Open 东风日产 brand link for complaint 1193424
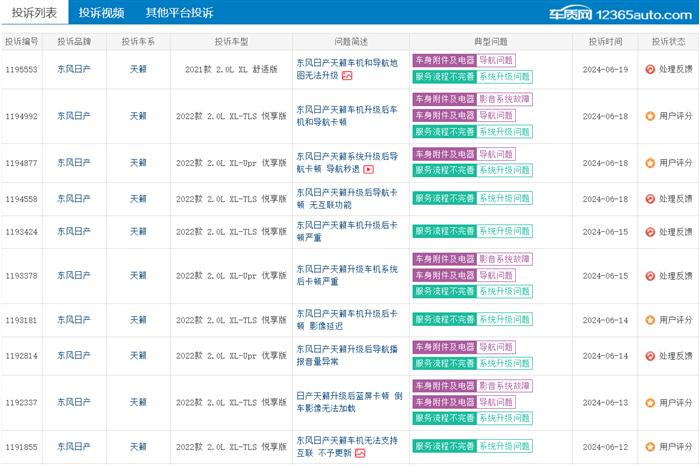 tap(74, 232)
